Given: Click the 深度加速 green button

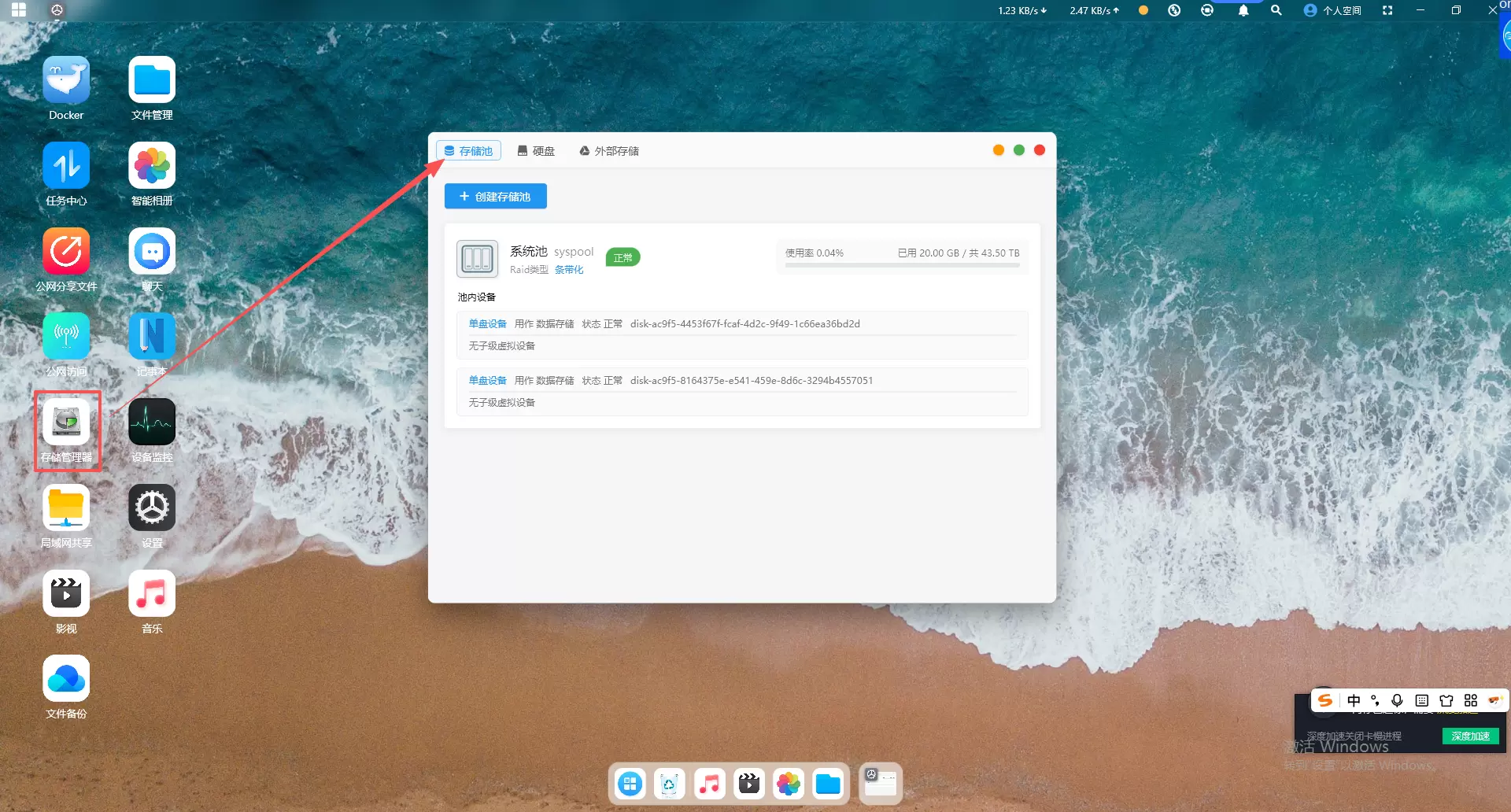Looking at the screenshot, I should 1469,736.
